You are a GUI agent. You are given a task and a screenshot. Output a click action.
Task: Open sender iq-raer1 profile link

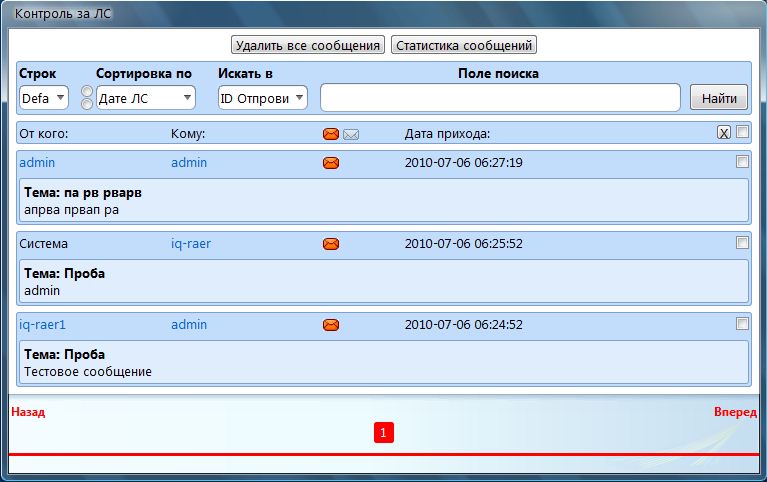[x=42, y=325]
